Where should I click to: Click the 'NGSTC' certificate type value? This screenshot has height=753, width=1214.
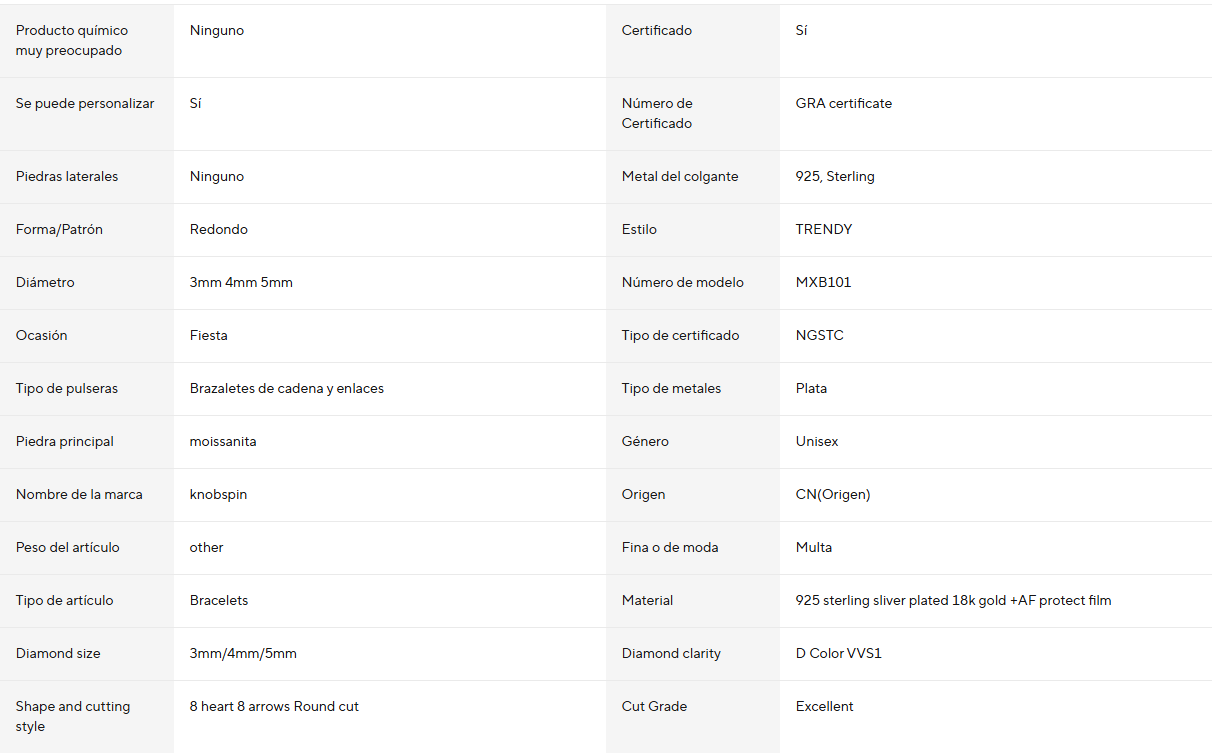pyautogui.click(x=819, y=335)
